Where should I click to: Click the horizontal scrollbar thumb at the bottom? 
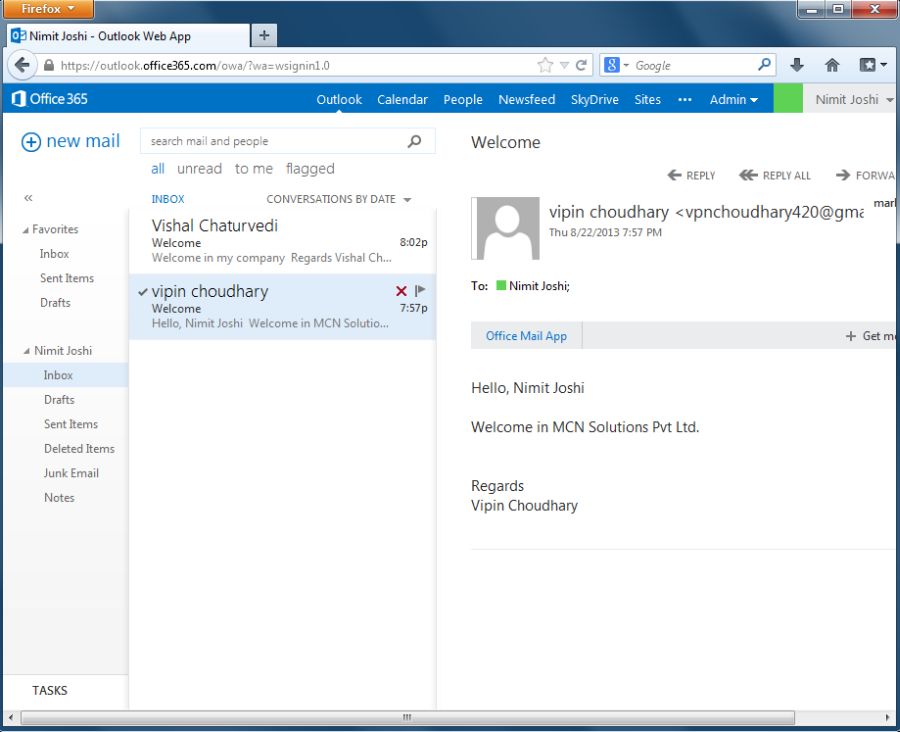pyautogui.click(x=408, y=717)
